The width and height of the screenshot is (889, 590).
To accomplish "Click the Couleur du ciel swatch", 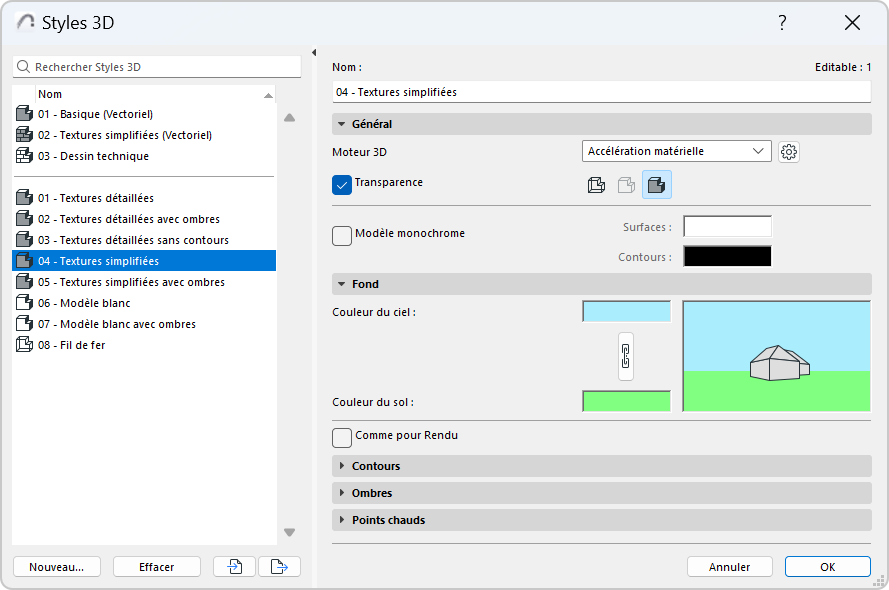I will pos(626,312).
